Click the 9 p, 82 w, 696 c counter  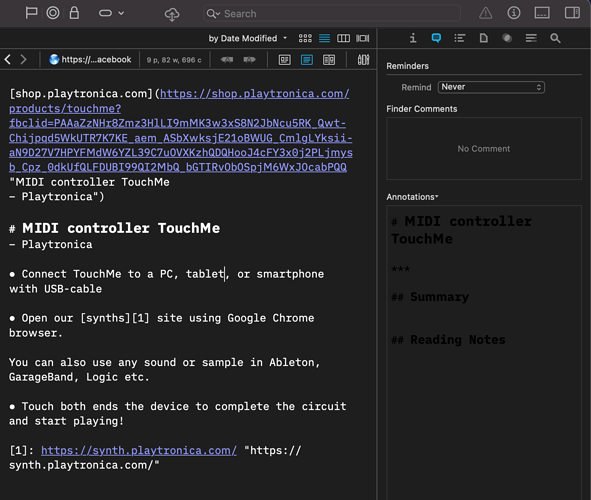coord(174,60)
